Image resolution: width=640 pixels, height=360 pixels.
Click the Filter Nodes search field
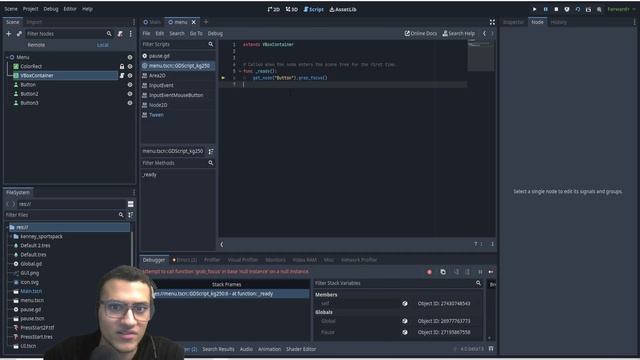click(x=69, y=33)
